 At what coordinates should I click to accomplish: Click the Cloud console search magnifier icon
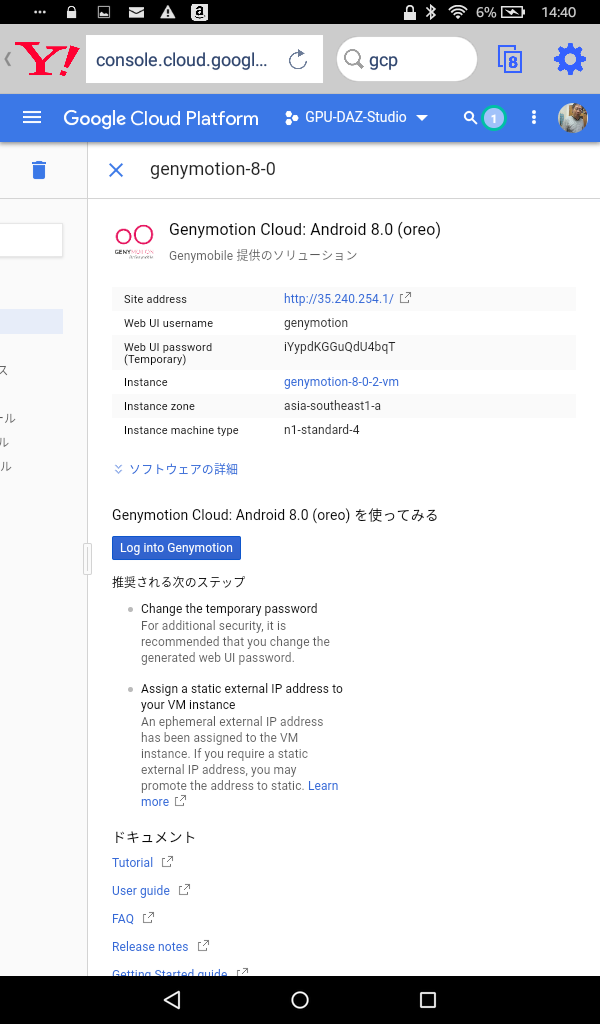tap(470, 118)
